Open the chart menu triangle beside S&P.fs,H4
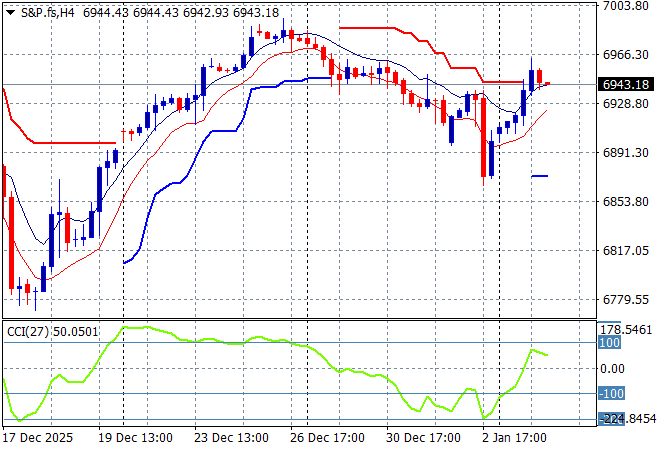This screenshot has width=660, height=450. tap(11, 13)
